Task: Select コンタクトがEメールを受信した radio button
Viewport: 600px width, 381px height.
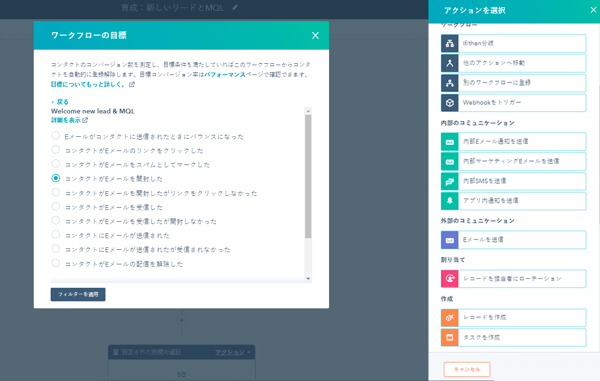Action: tap(56, 207)
